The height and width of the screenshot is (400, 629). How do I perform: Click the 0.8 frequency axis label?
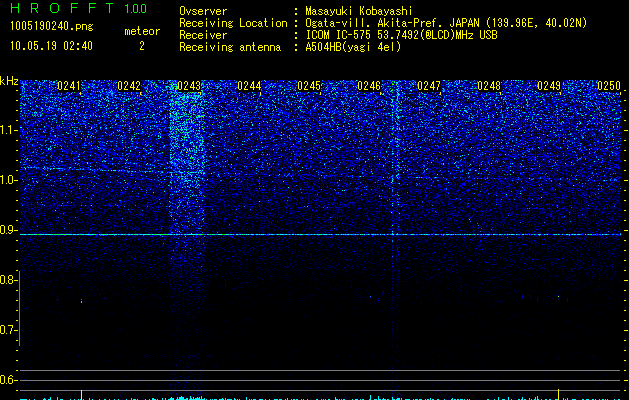click(x=8, y=280)
